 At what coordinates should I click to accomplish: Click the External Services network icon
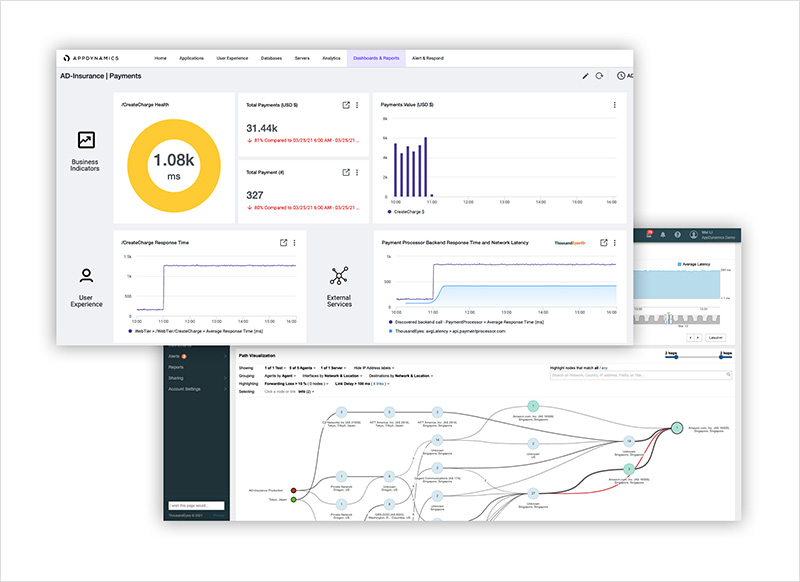(x=339, y=276)
